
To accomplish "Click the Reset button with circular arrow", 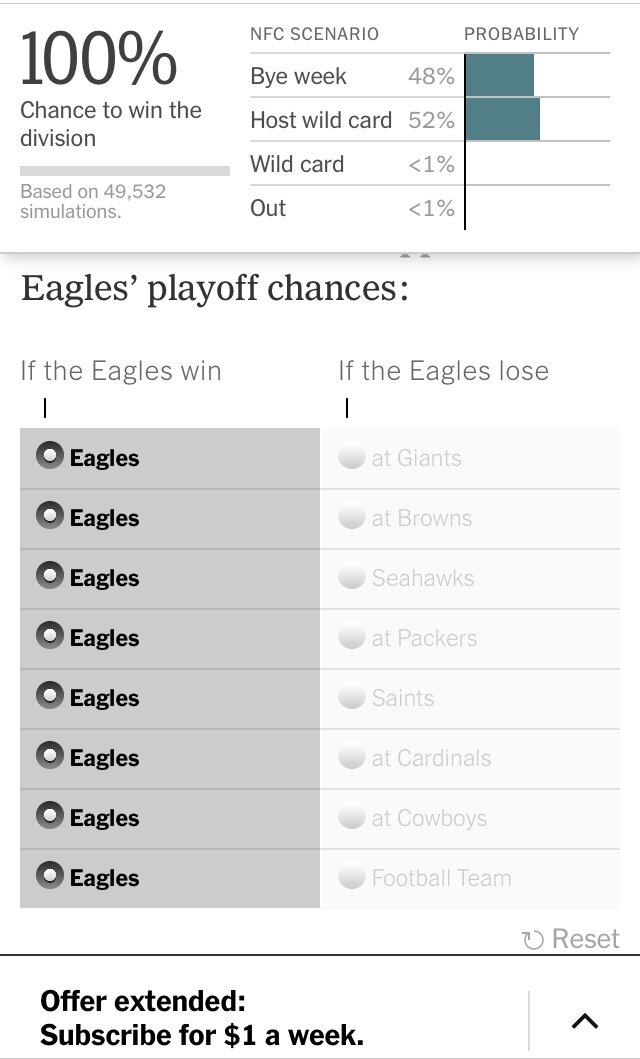I will click(571, 939).
